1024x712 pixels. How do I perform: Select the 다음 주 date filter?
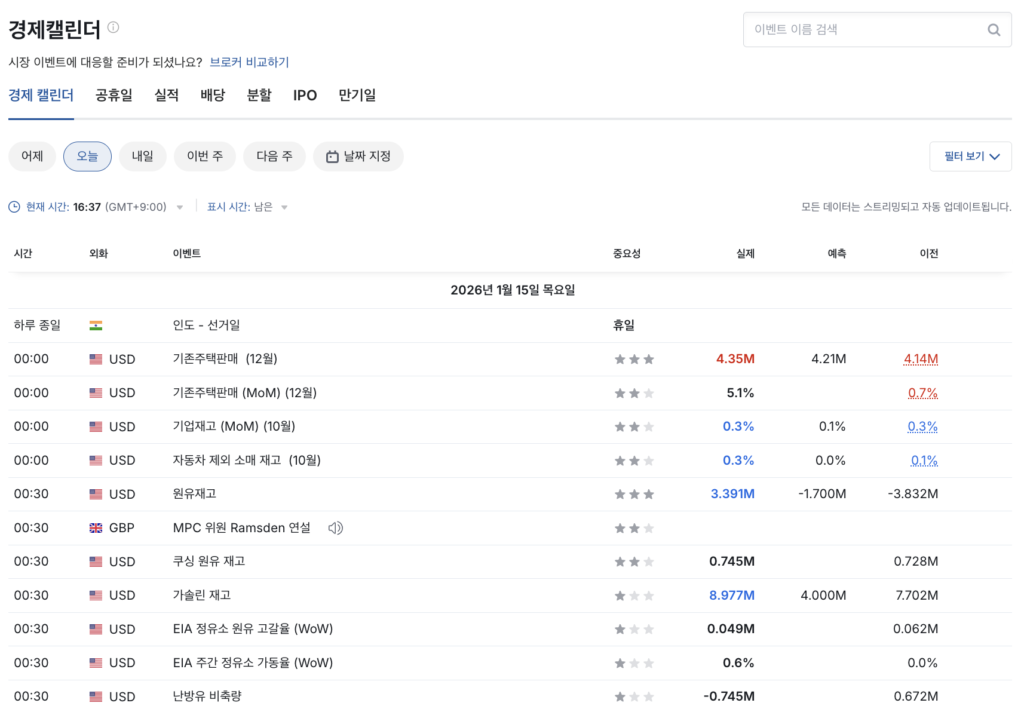[274, 156]
